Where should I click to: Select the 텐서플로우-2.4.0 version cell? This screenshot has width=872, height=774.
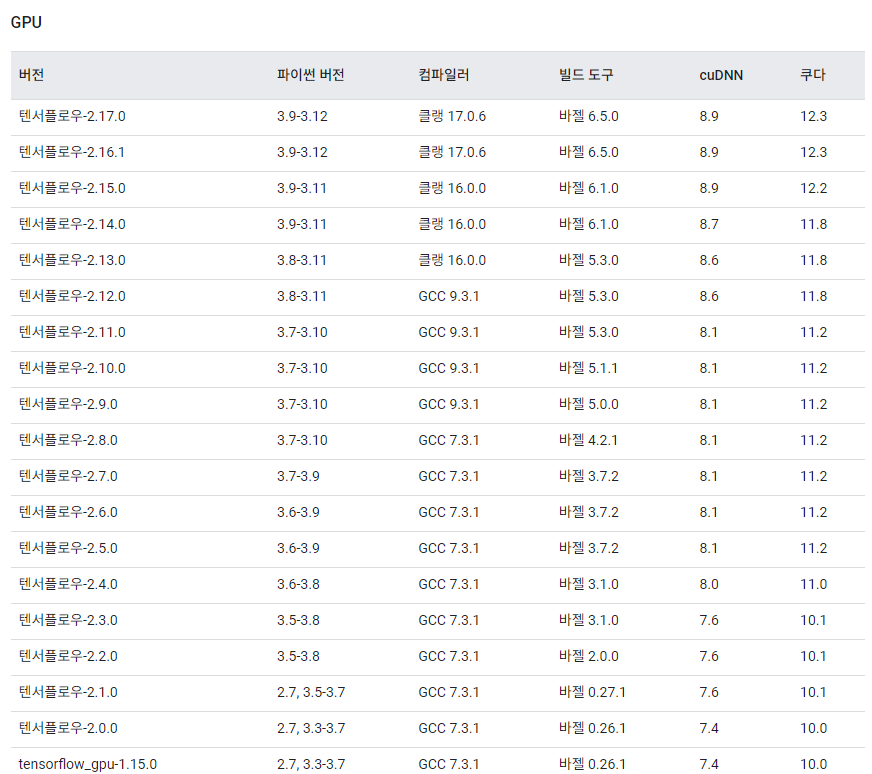coord(68,584)
